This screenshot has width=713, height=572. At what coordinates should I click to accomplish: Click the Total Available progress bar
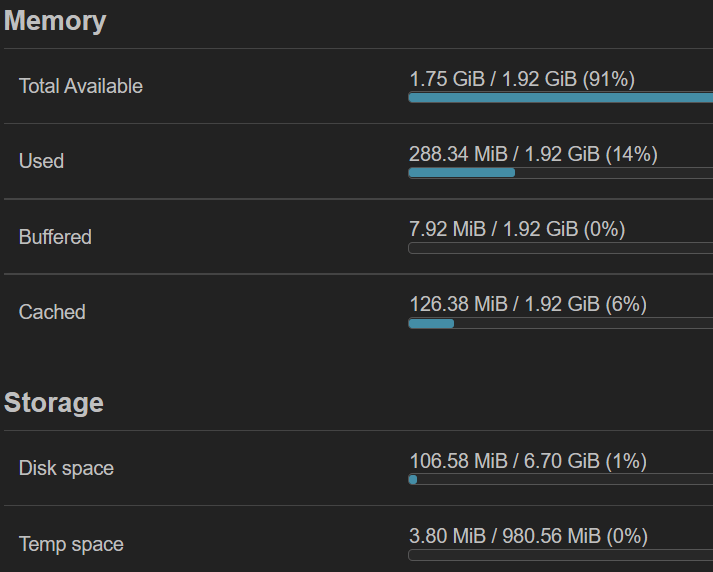(x=560, y=97)
